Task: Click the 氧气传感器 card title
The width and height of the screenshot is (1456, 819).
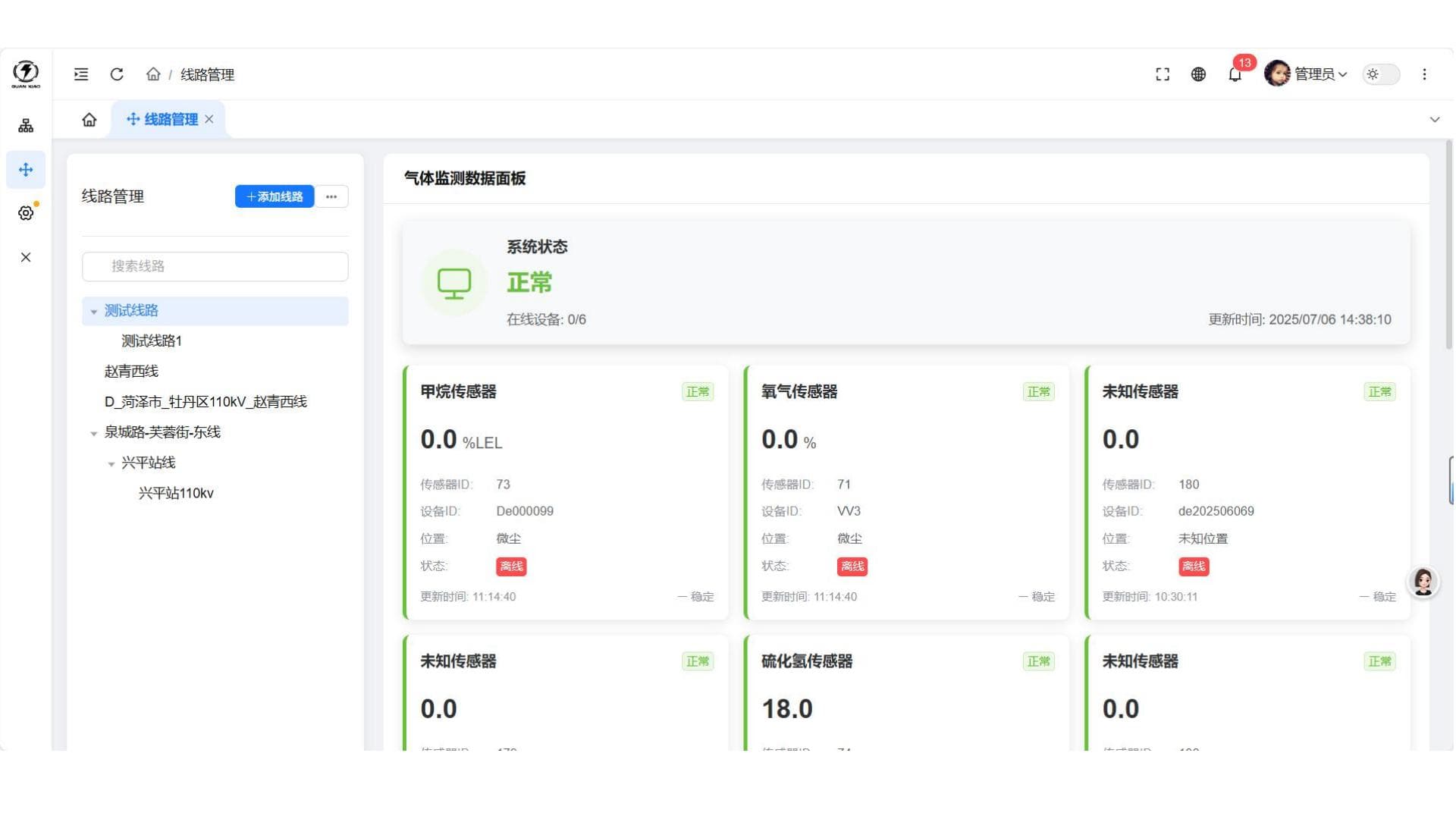Action: click(799, 392)
